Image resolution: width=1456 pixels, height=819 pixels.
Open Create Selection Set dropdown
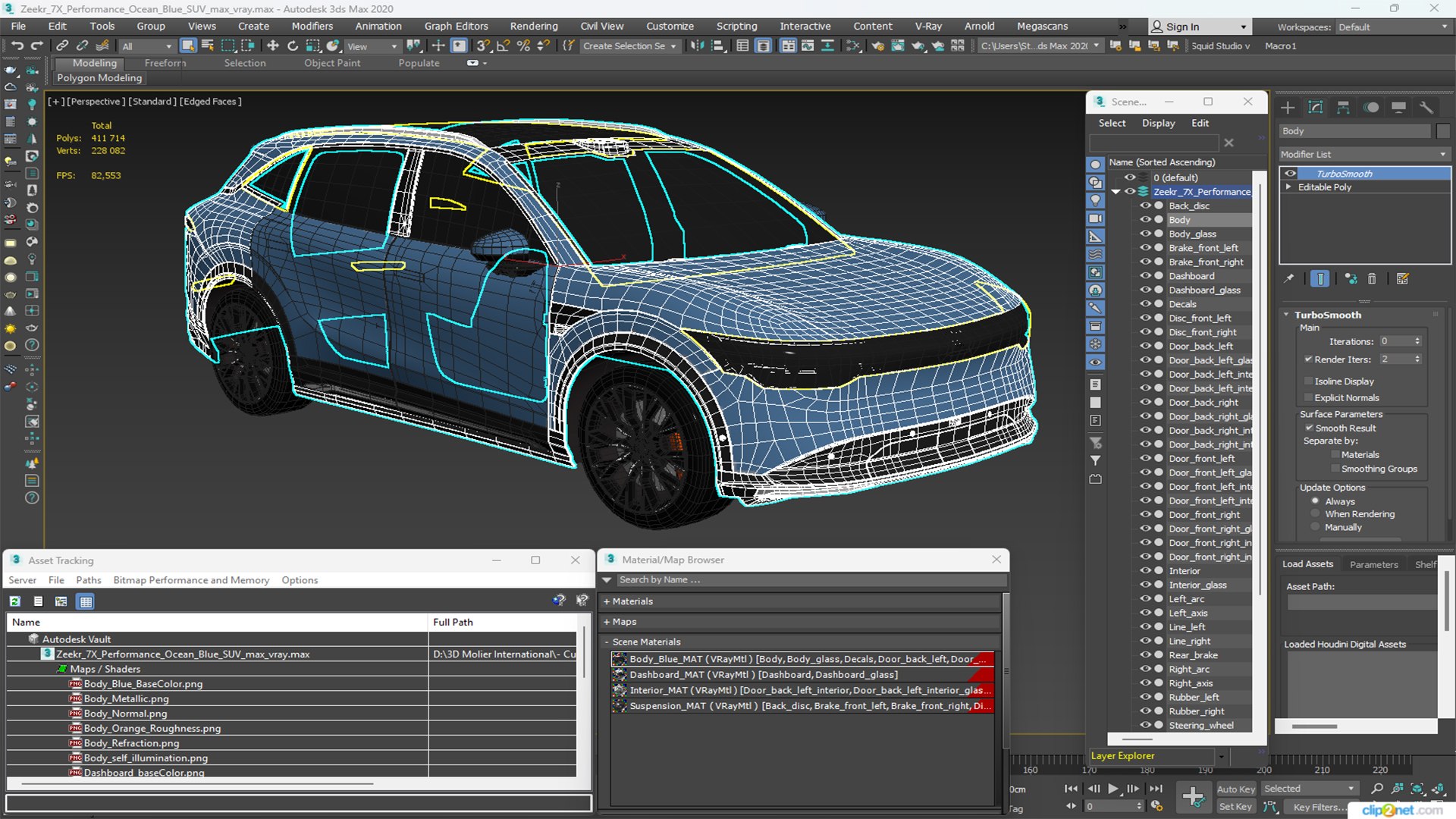629,46
